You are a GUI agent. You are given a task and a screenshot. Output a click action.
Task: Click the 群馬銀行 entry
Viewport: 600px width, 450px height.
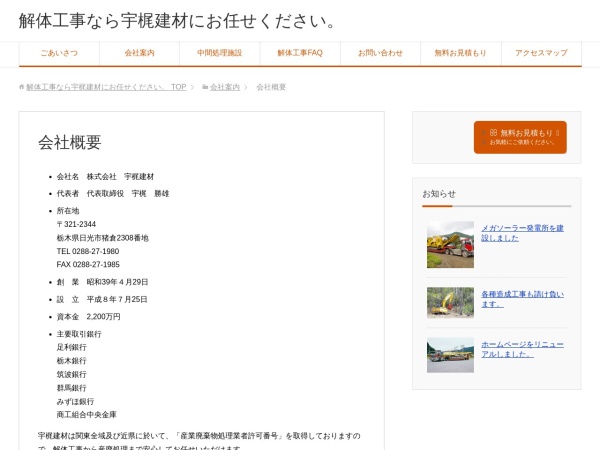[72, 388]
